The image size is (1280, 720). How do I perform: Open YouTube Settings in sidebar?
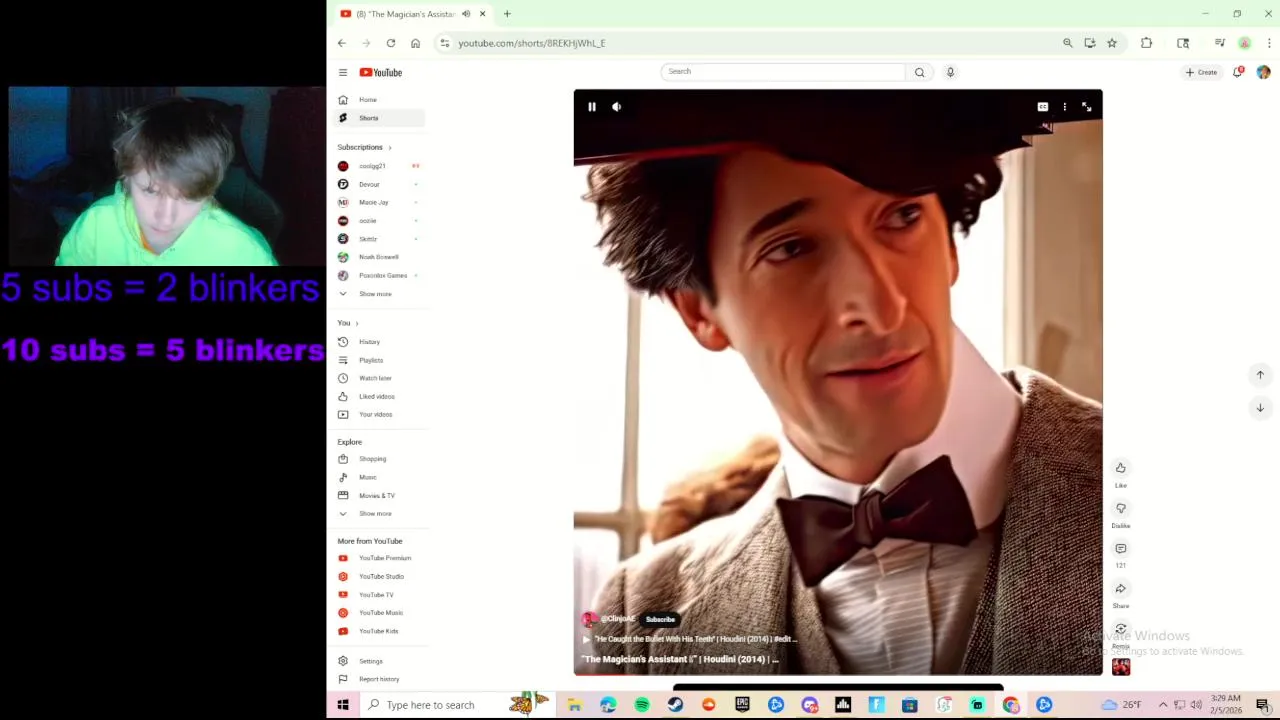(x=379, y=661)
